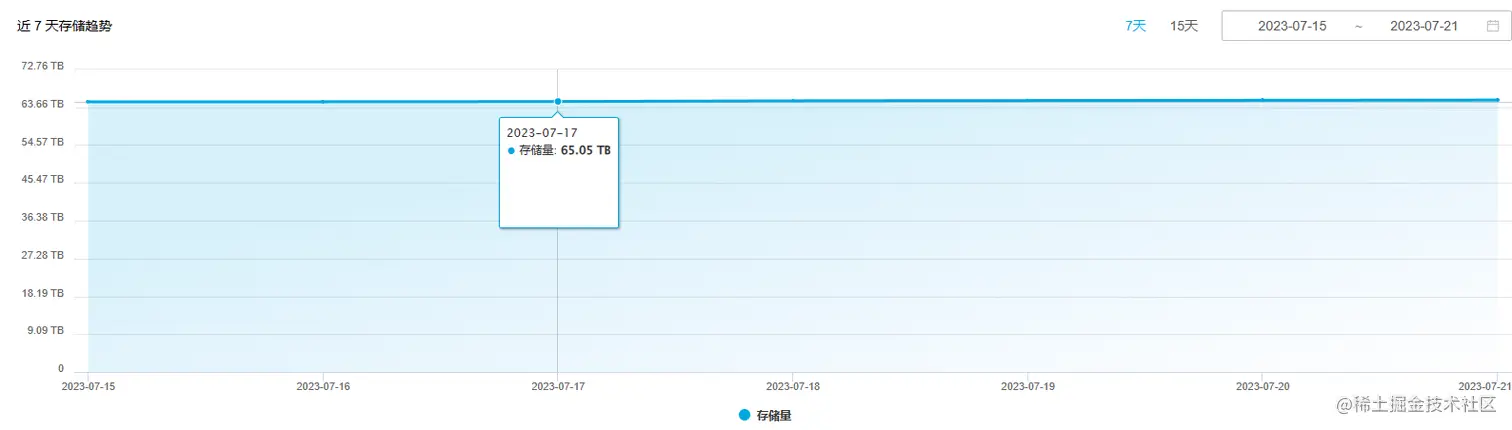
Task: Click the 2023-07-19 x-axis label
Action: pos(1027,385)
